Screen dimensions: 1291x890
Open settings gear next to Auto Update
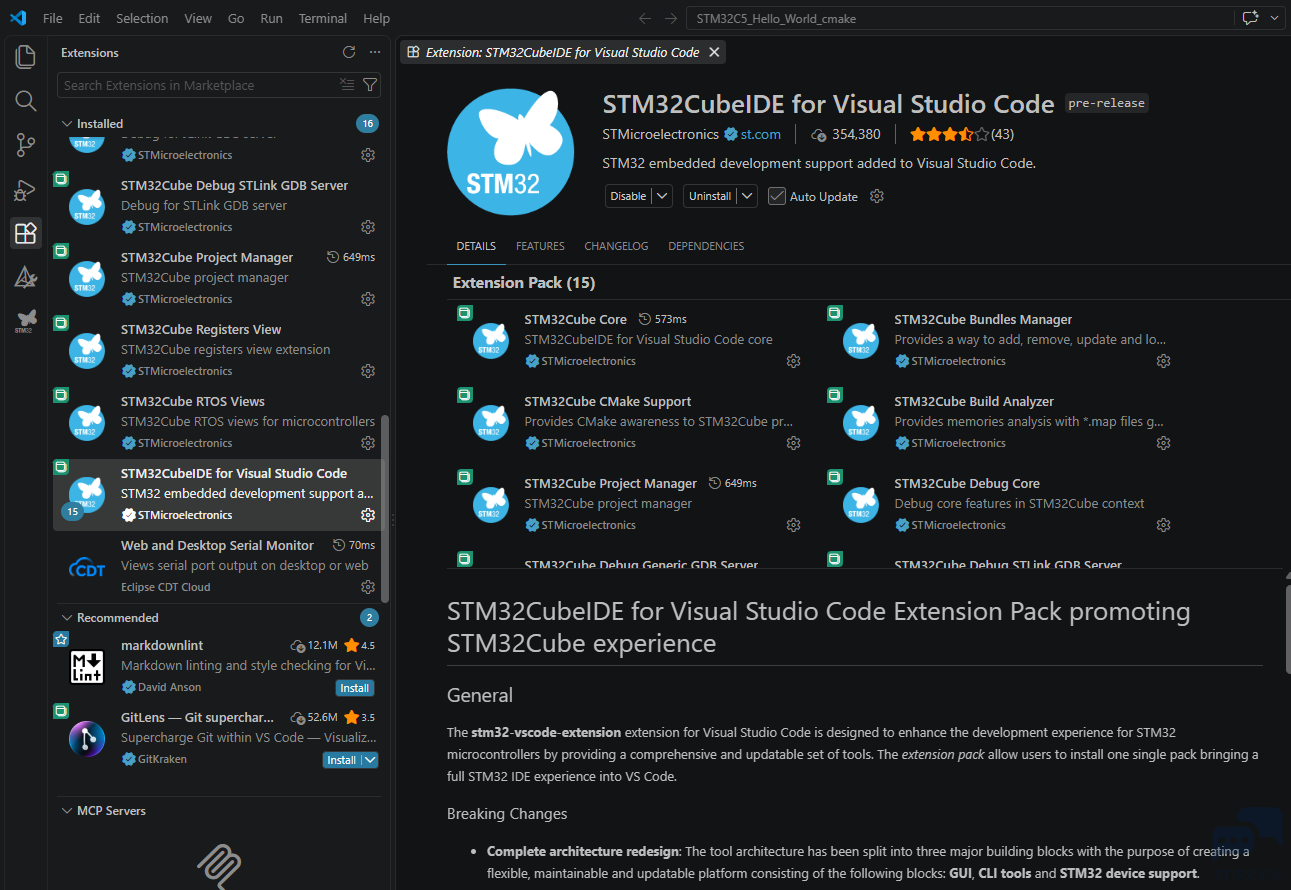click(877, 196)
